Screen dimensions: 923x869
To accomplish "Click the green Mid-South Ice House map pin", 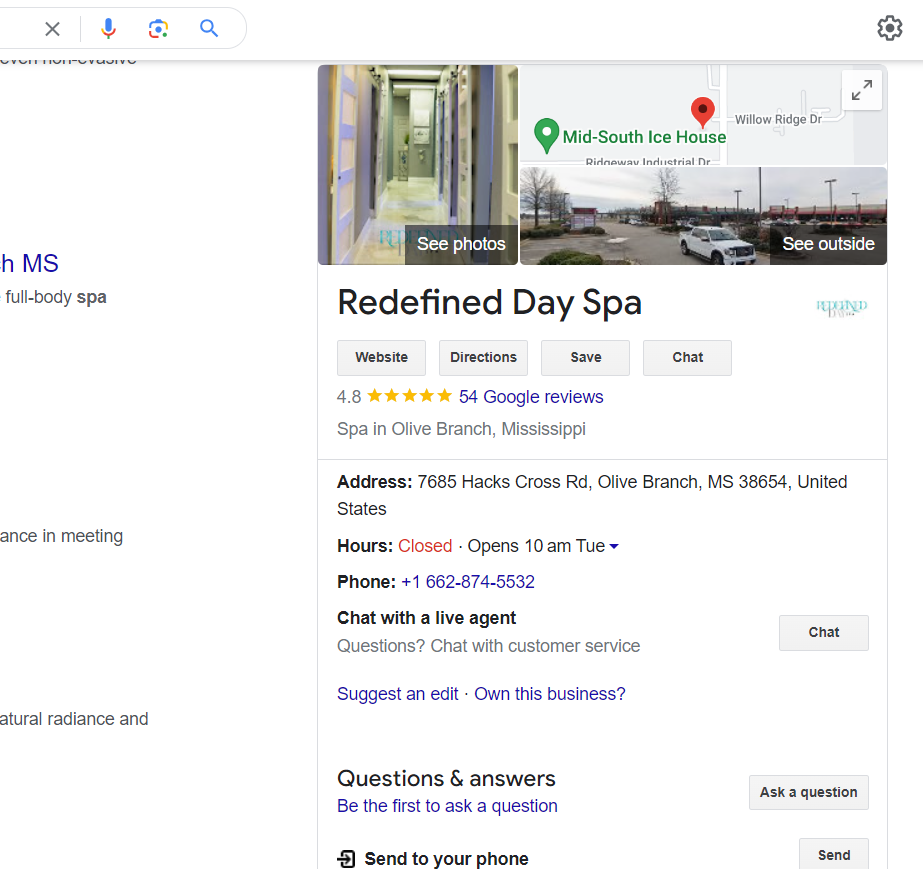I will click(546, 131).
